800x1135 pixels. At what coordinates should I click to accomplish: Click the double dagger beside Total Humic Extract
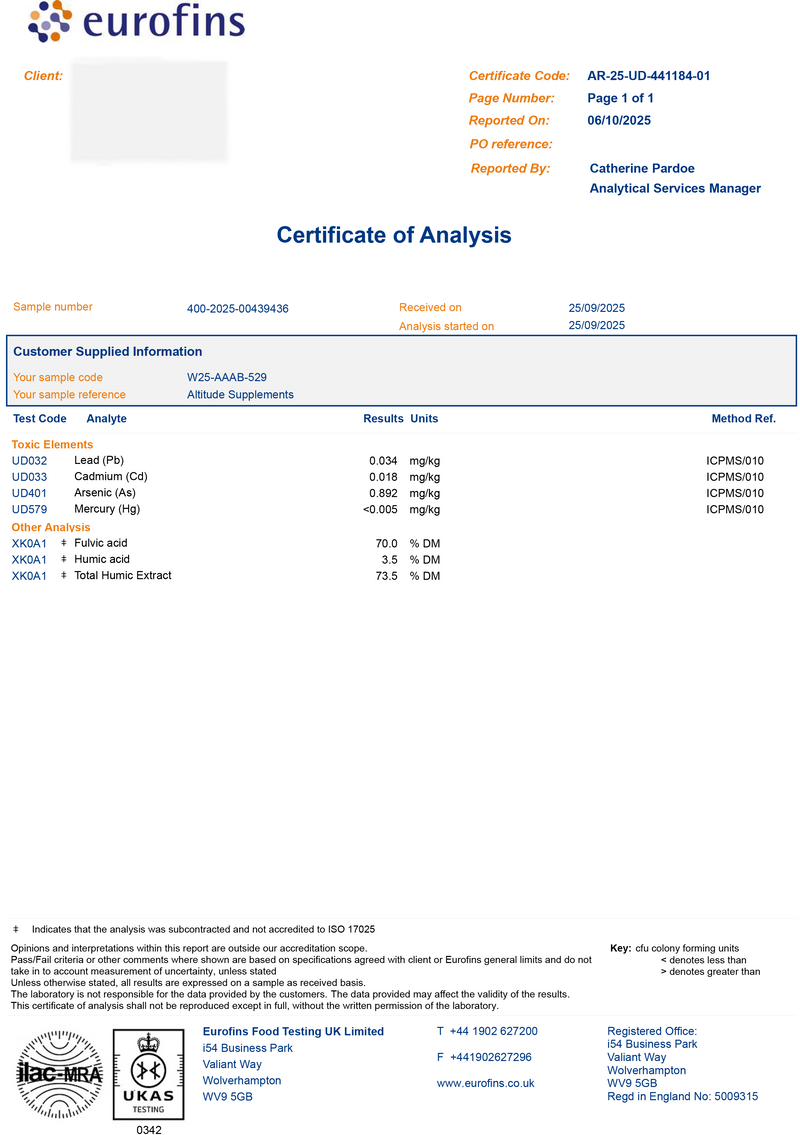tap(64, 575)
